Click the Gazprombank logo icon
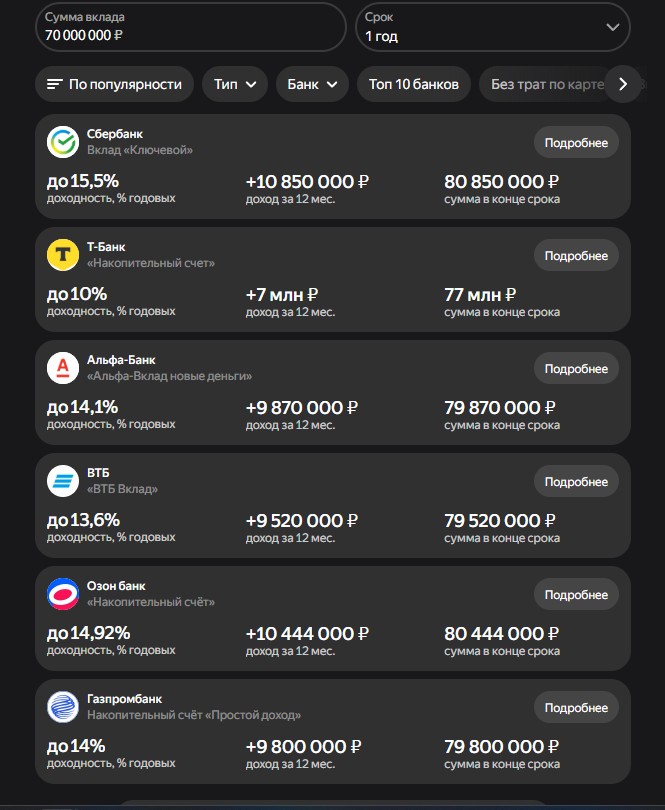The image size is (665, 810). (x=63, y=707)
